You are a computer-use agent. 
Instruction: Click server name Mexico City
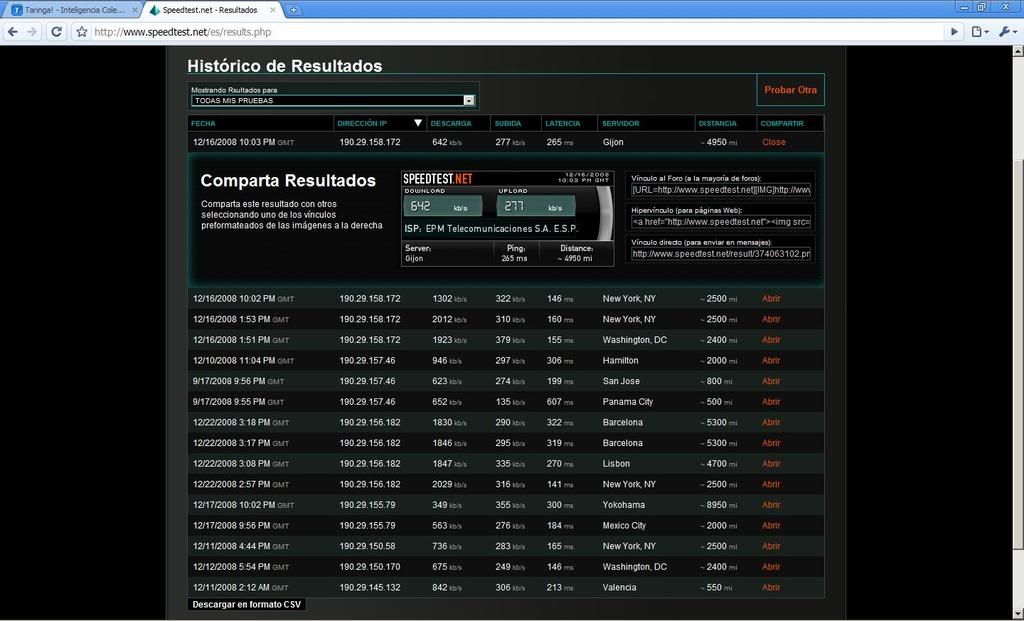624,526
